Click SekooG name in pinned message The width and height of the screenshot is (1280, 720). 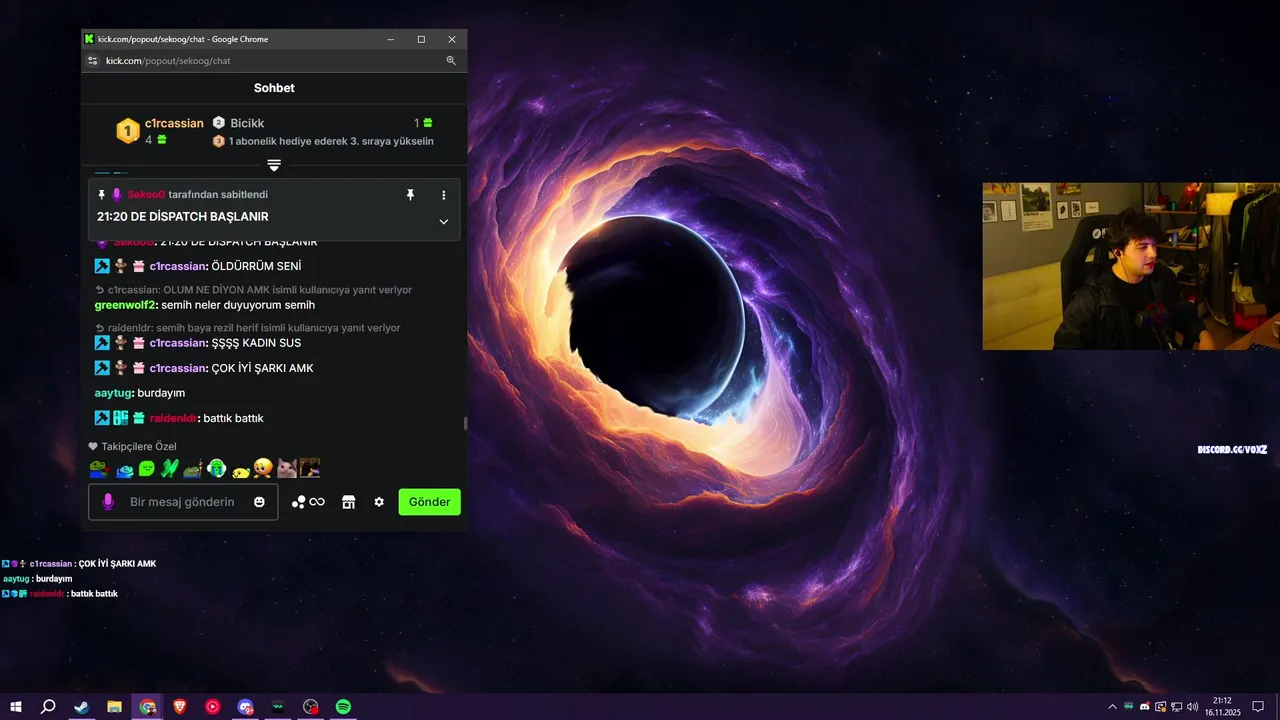click(x=146, y=195)
